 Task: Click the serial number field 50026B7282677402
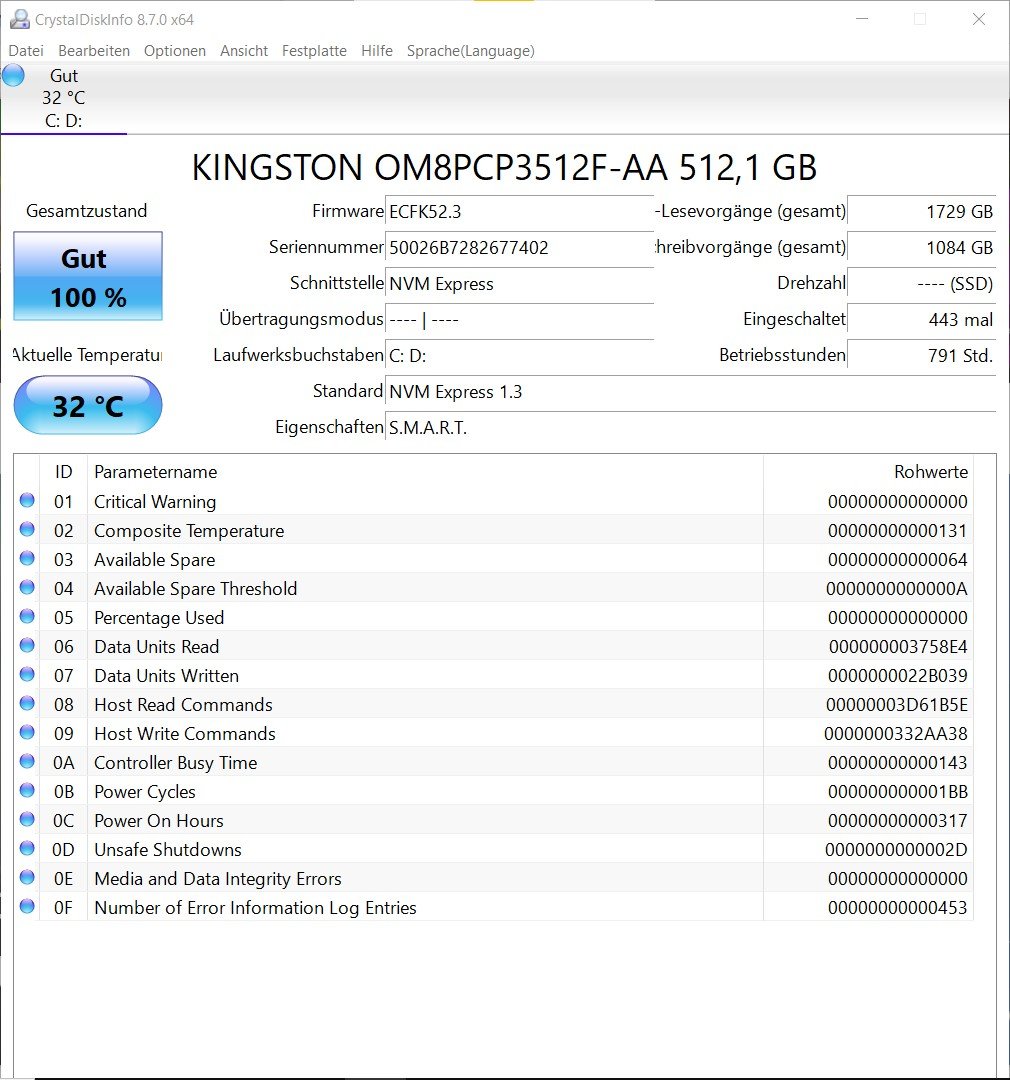tap(519, 247)
